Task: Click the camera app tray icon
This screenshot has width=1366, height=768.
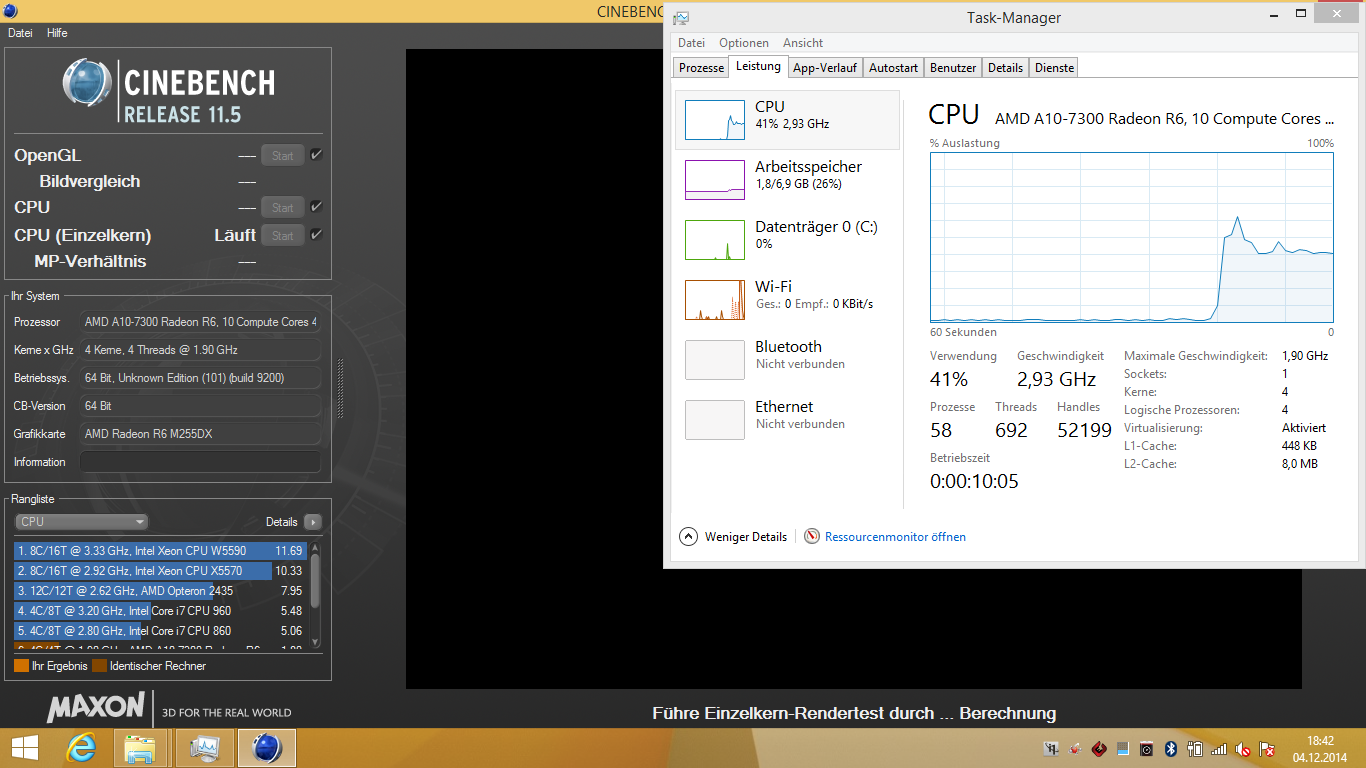Action: click(1146, 749)
